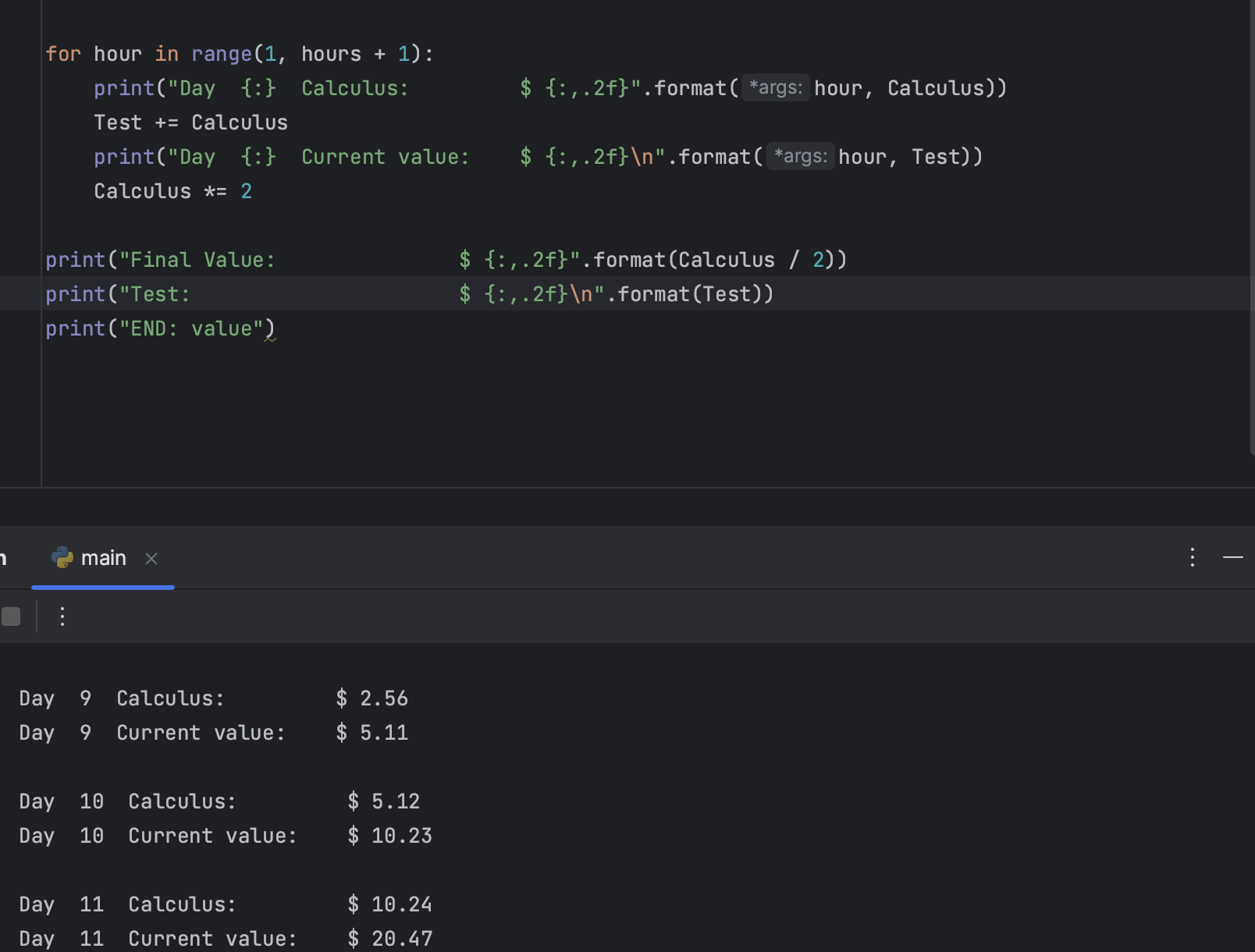Click the Python icon on the main run tab
Viewport: 1255px width, 952px height.
(62, 558)
